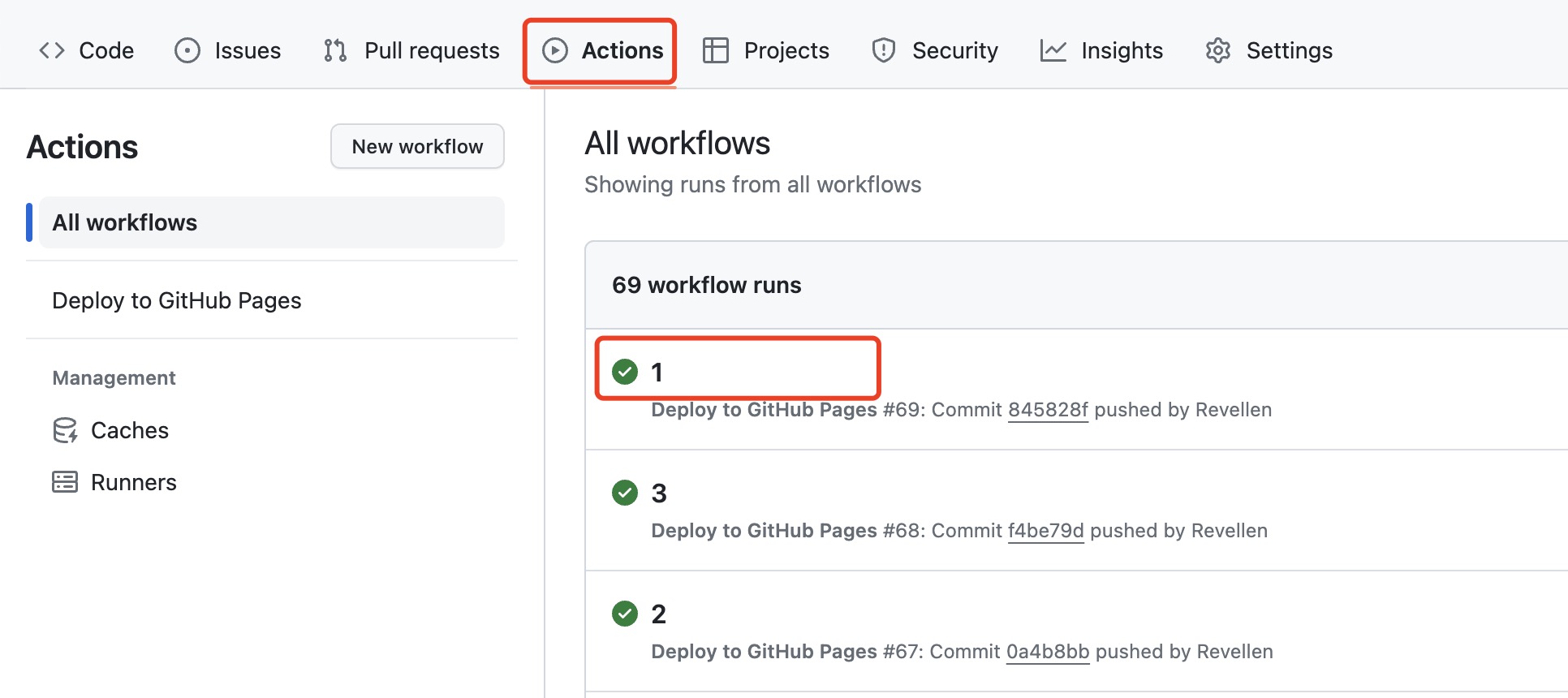Click the Caches database icon
This screenshot has width=1568, height=698.
[65, 430]
